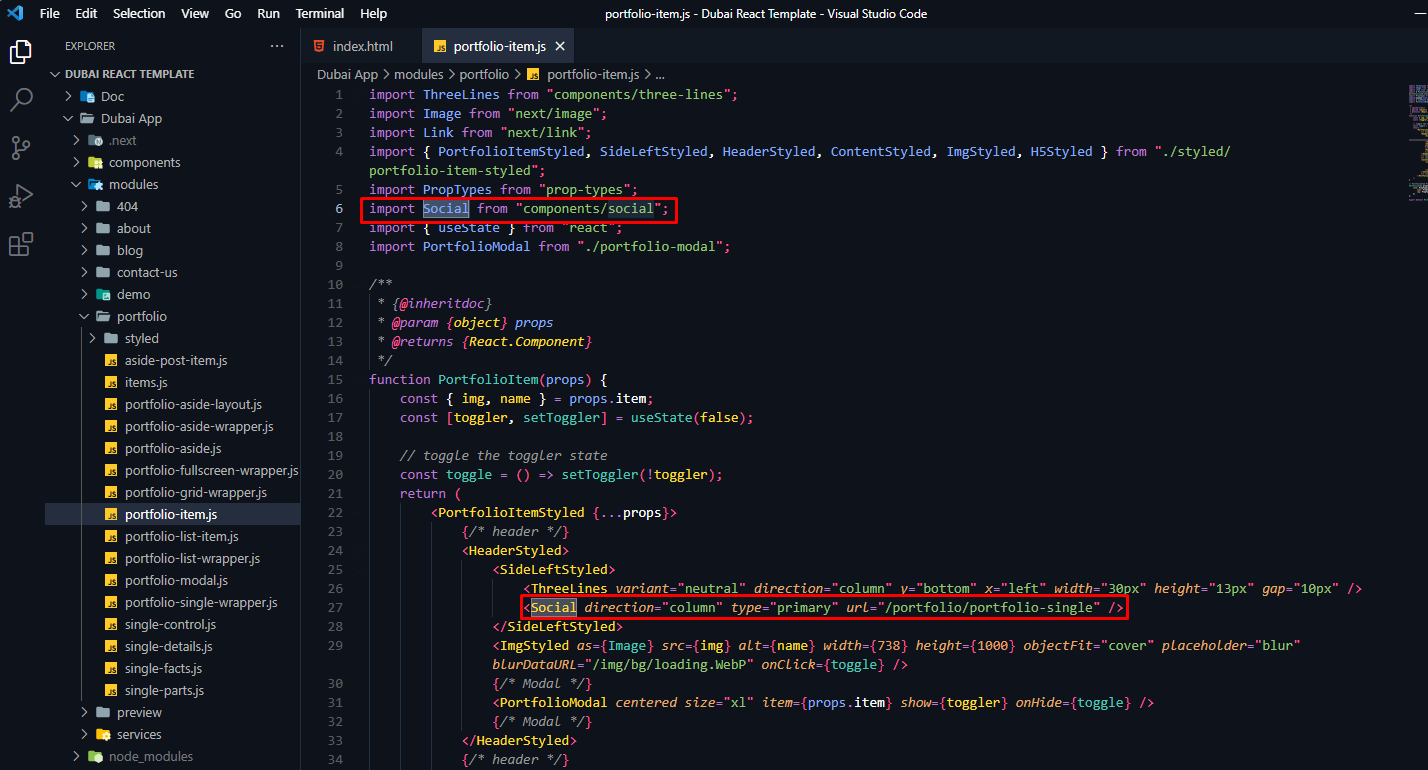The image size is (1428, 770).
Task: Click the JS icon next to single-parts.js
Action: coord(111,690)
